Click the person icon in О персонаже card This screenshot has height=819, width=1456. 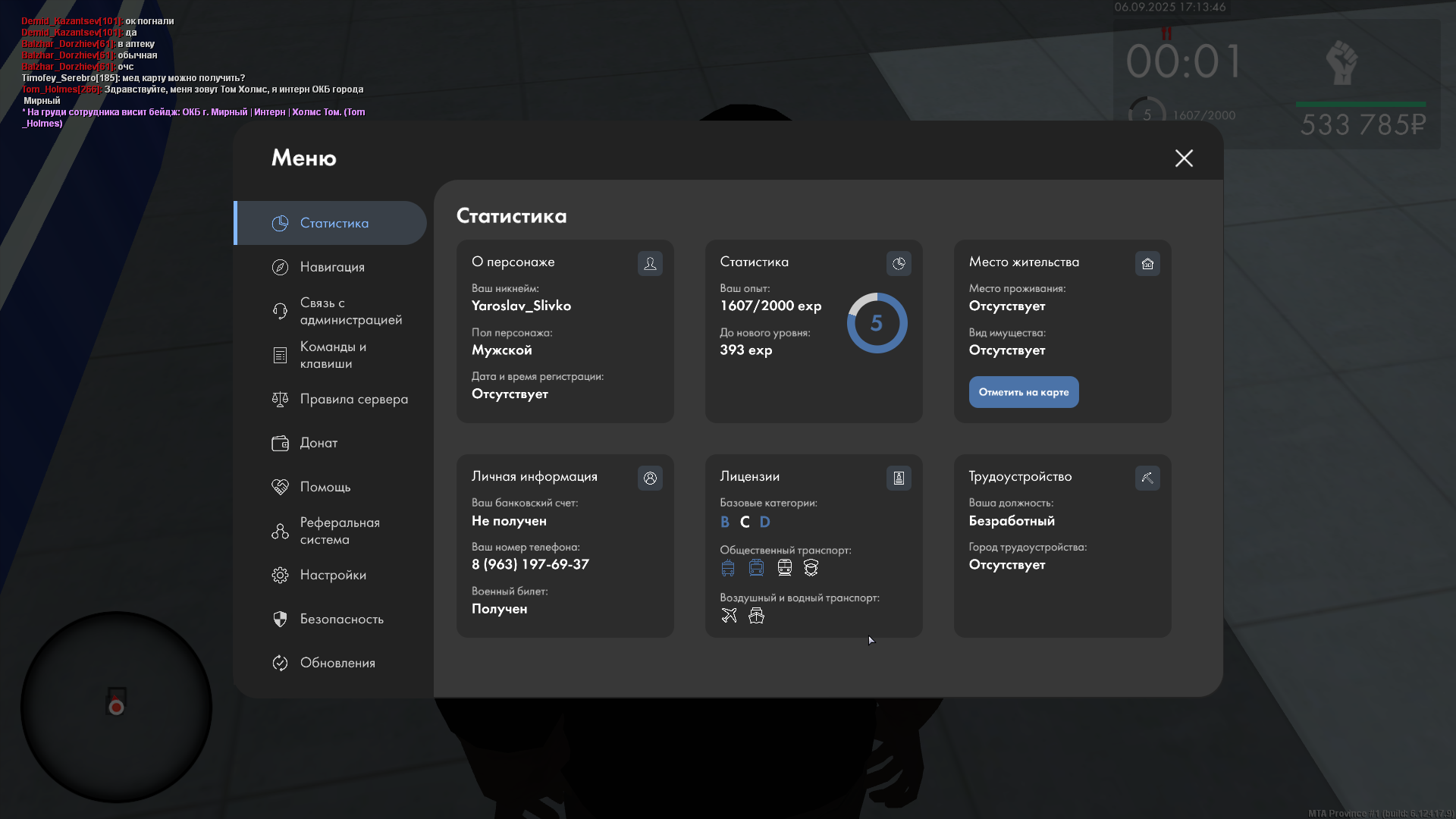(x=650, y=263)
